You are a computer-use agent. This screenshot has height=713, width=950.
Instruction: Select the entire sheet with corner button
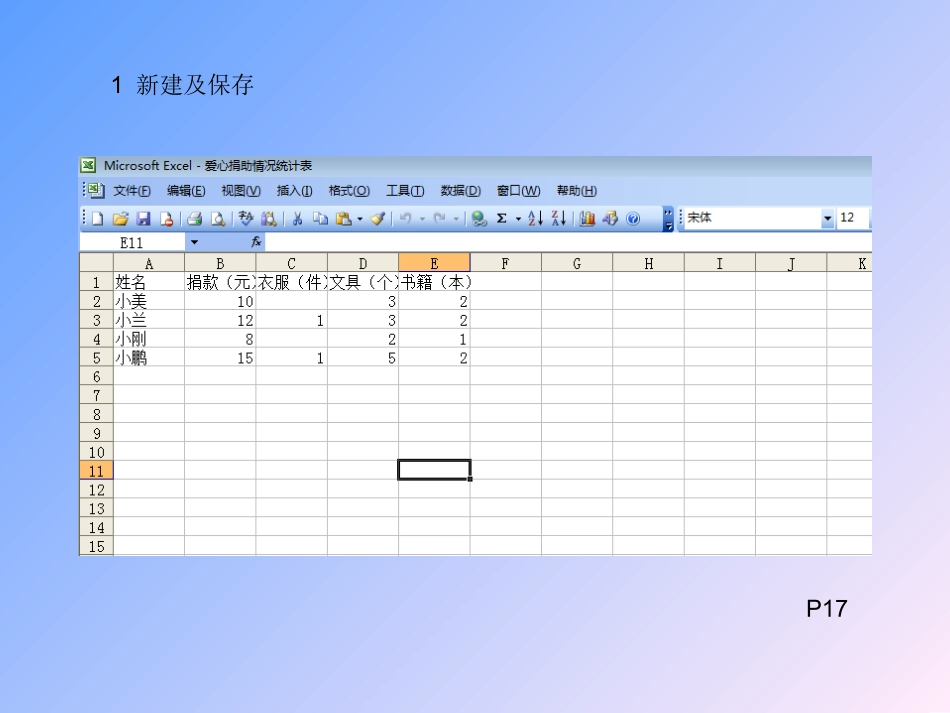coord(96,262)
